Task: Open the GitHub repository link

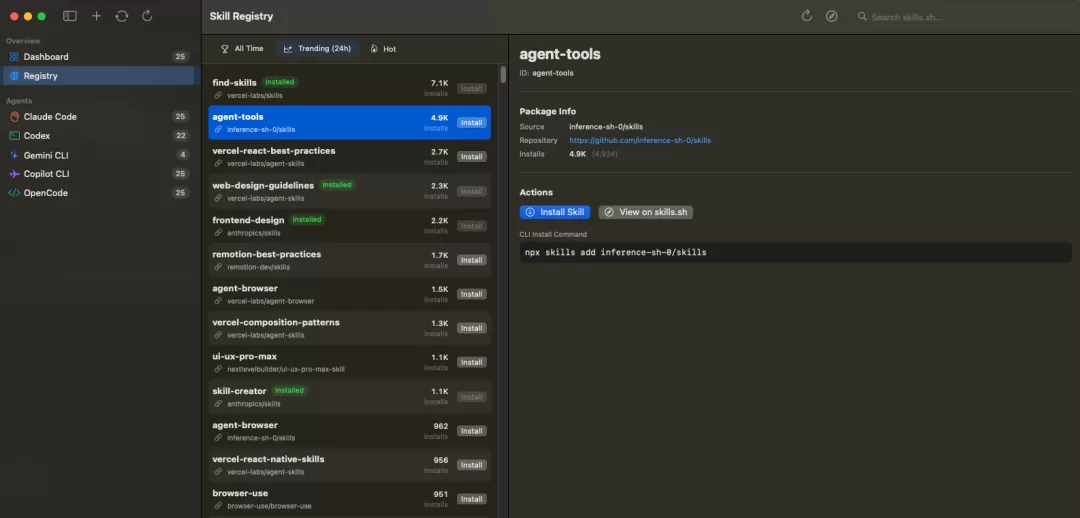Action: point(640,140)
